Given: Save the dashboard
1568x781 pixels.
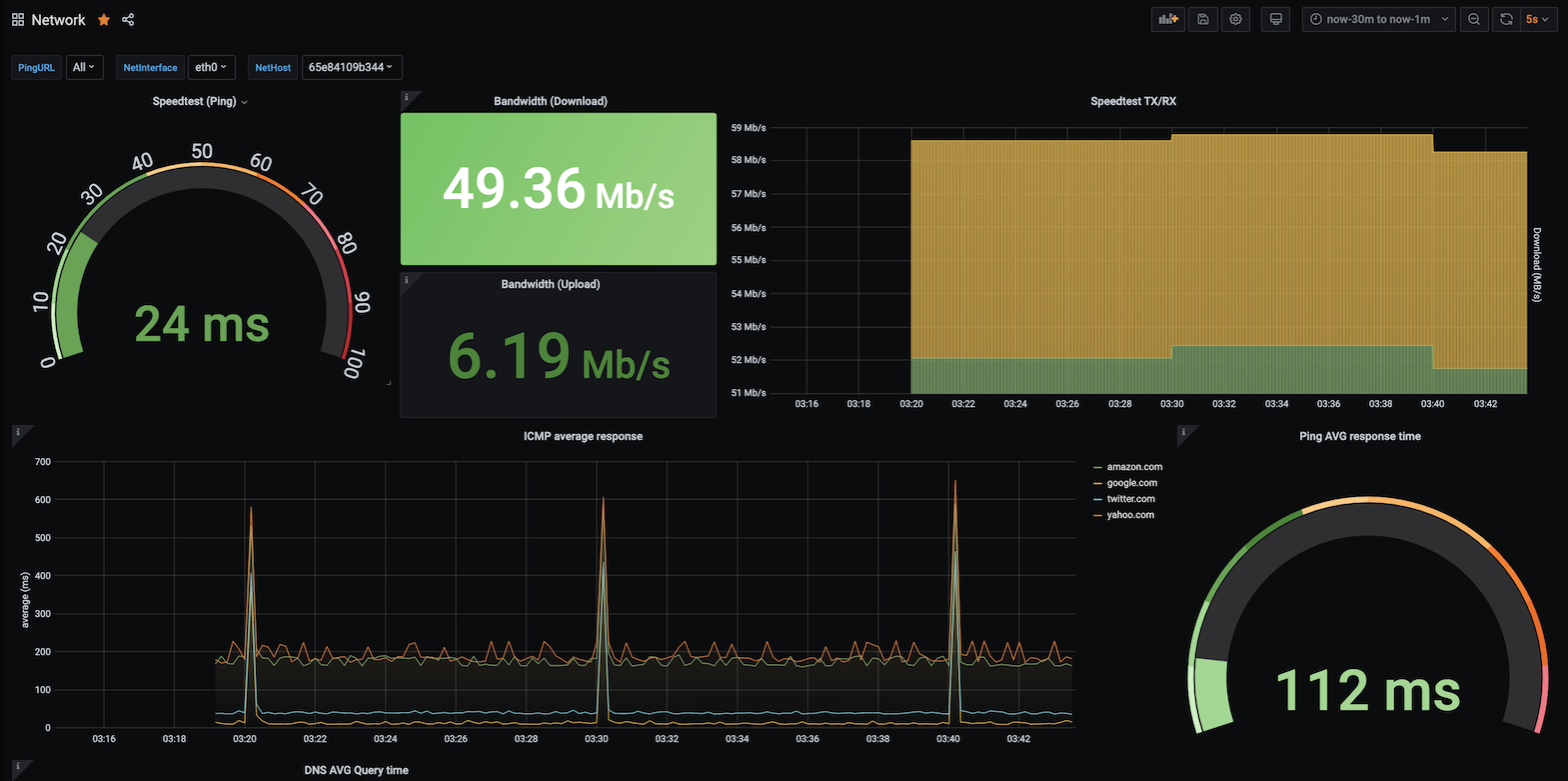Looking at the screenshot, I should (x=1203, y=19).
